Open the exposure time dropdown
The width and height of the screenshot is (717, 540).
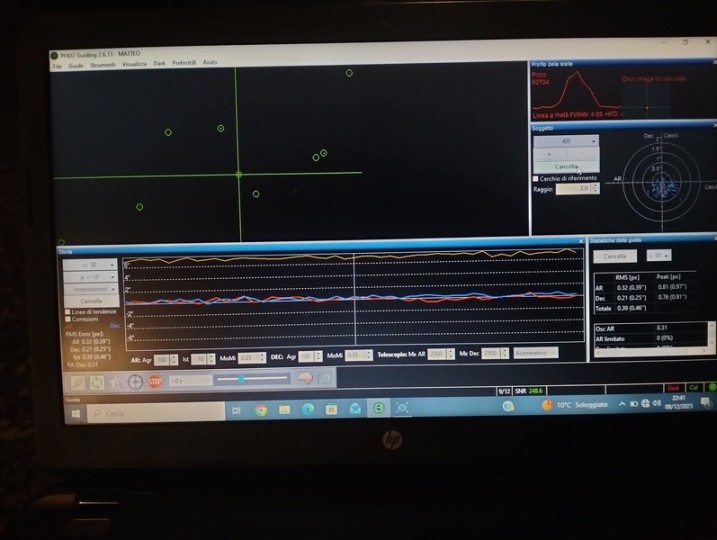tap(190, 381)
